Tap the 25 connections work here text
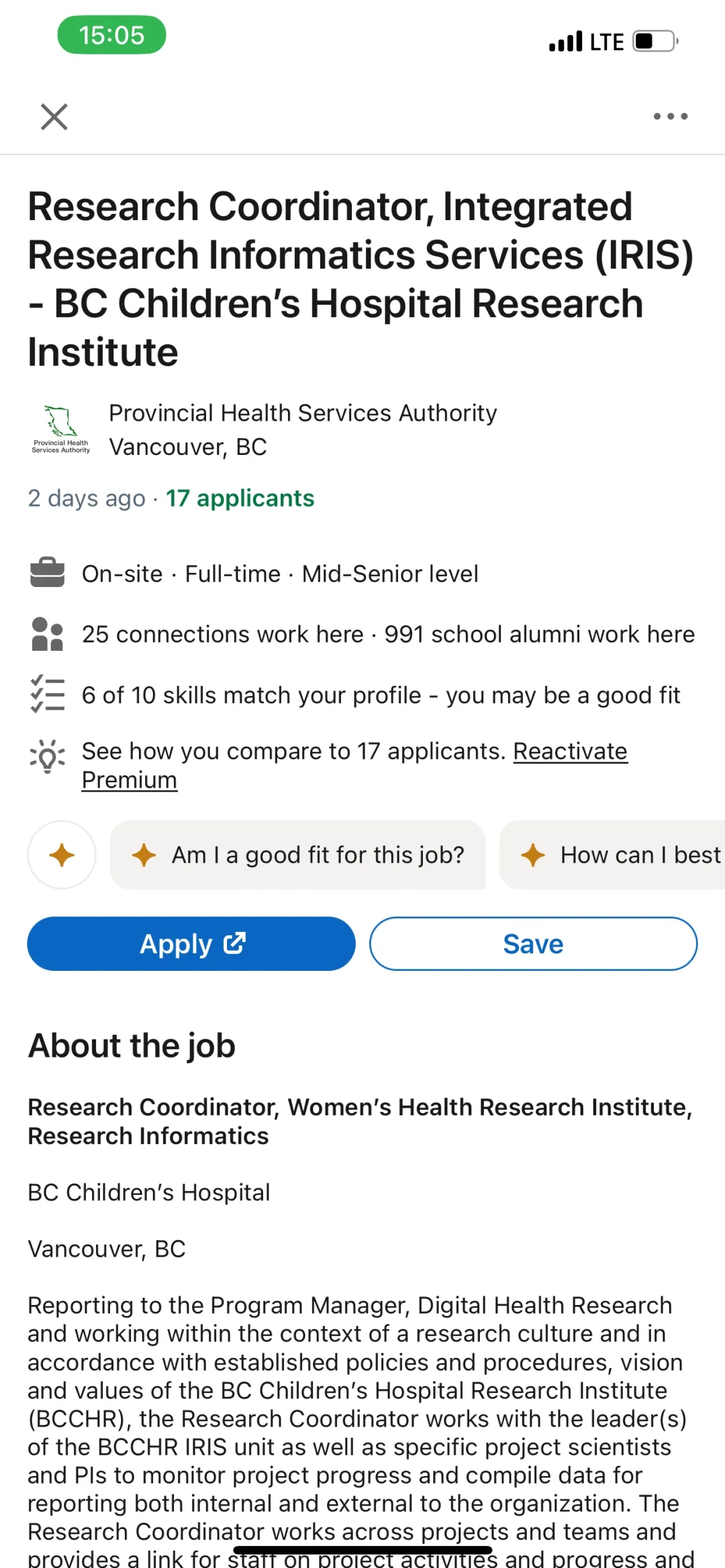The height and width of the screenshot is (1568, 725). [x=222, y=635]
